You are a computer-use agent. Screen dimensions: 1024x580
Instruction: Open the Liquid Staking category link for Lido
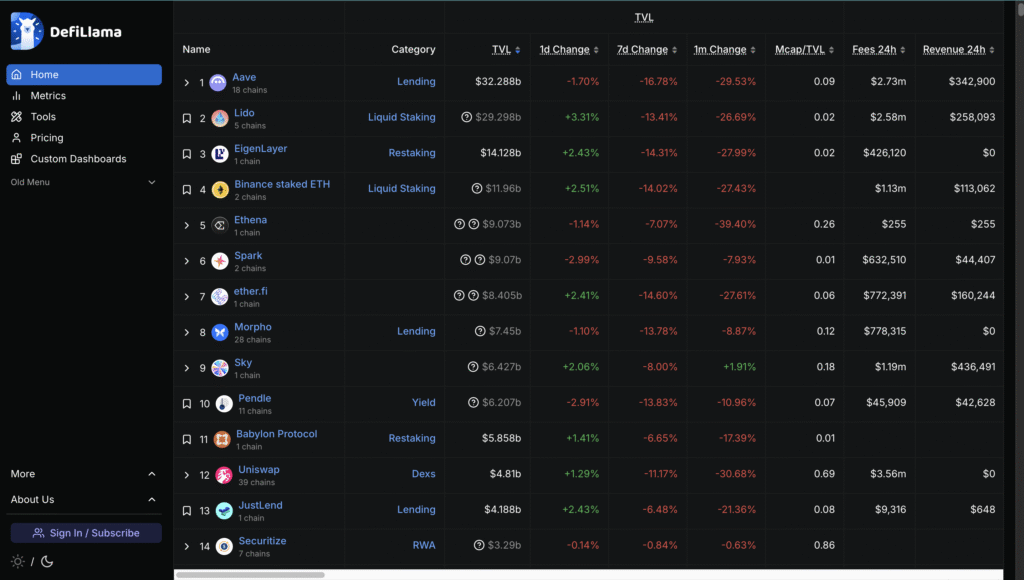point(401,118)
